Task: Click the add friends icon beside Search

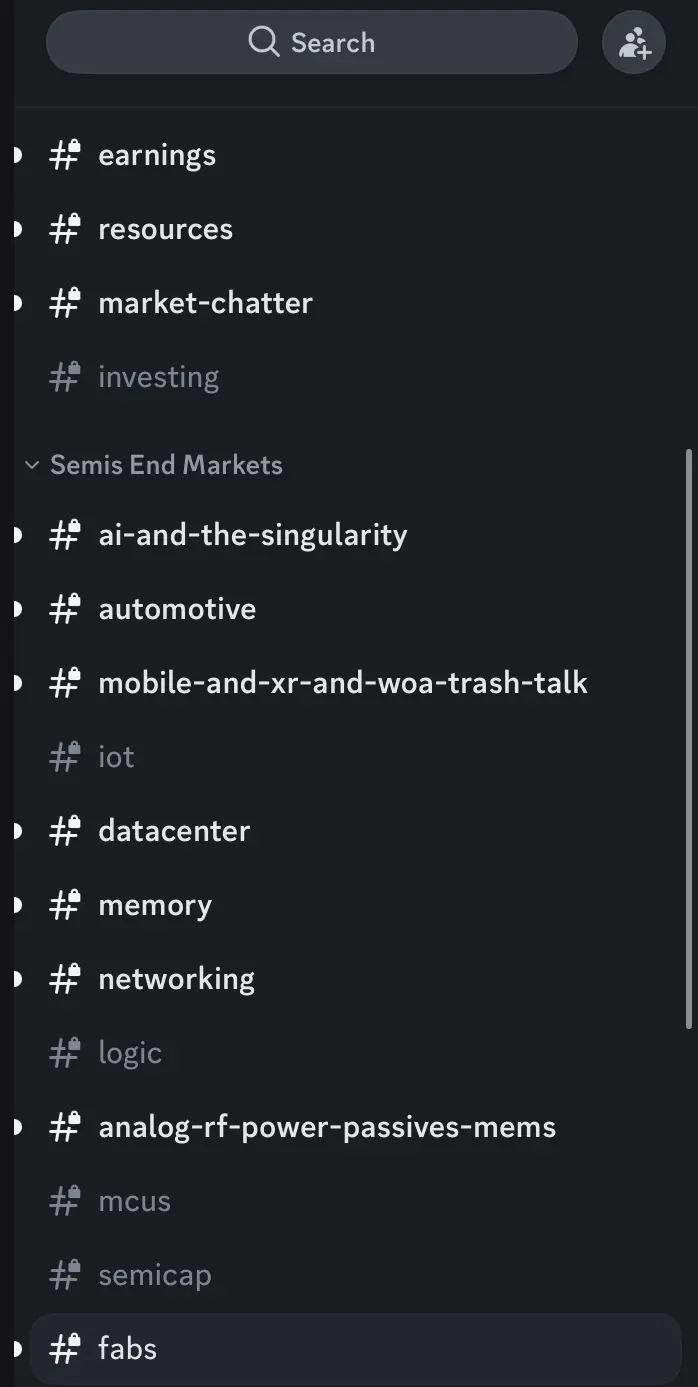Action: 634,43
